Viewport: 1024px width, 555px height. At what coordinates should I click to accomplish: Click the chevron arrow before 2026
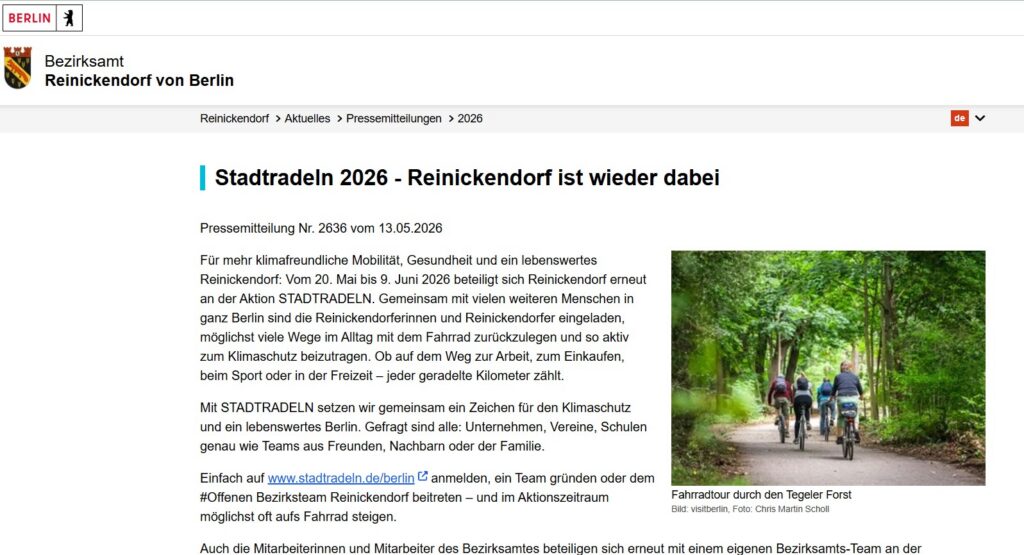point(451,118)
